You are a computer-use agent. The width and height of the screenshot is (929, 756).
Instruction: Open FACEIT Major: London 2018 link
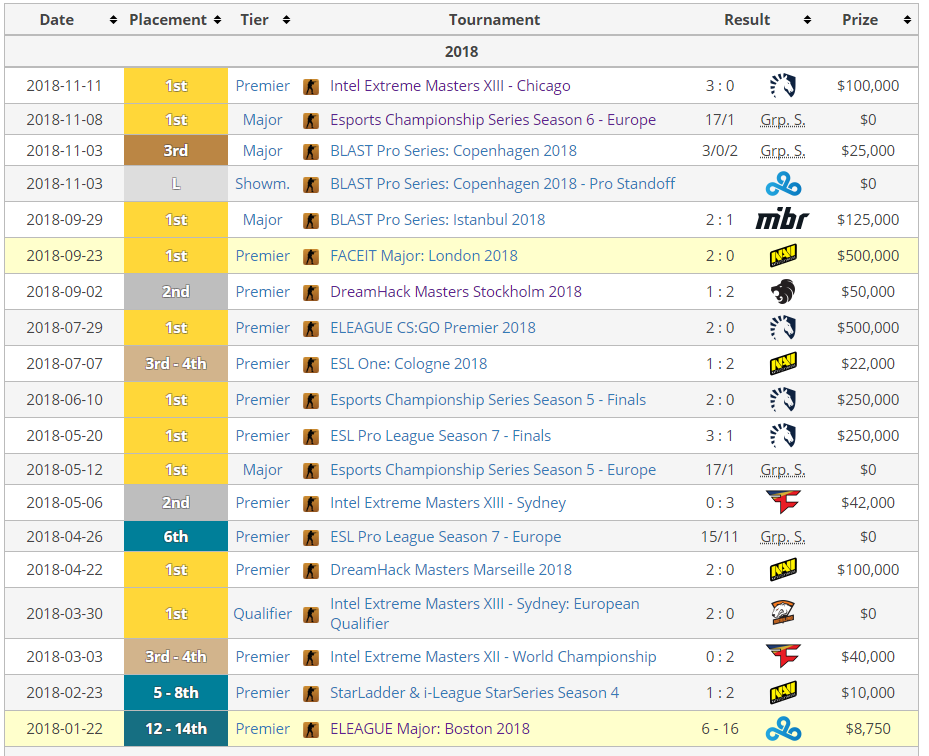coord(424,256)
